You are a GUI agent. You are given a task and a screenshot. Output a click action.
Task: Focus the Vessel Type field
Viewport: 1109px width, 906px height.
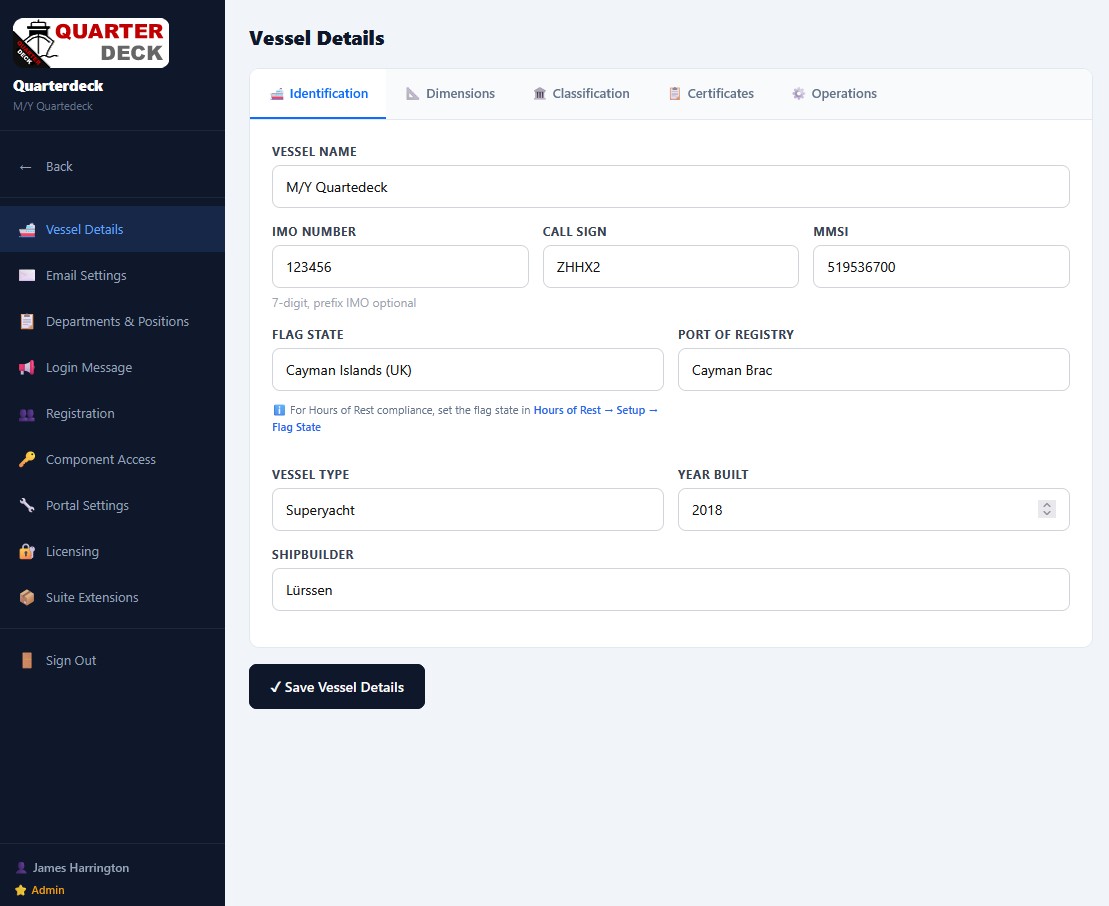(x=468, y=510)
